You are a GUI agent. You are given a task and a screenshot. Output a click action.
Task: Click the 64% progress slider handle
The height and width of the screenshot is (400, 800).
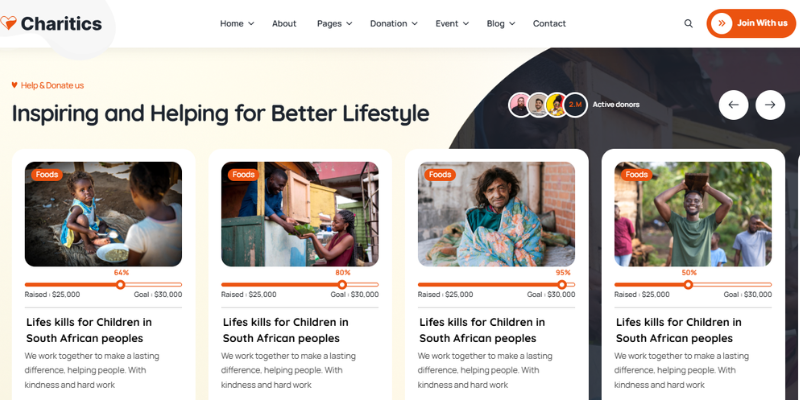tap(120, 285)
